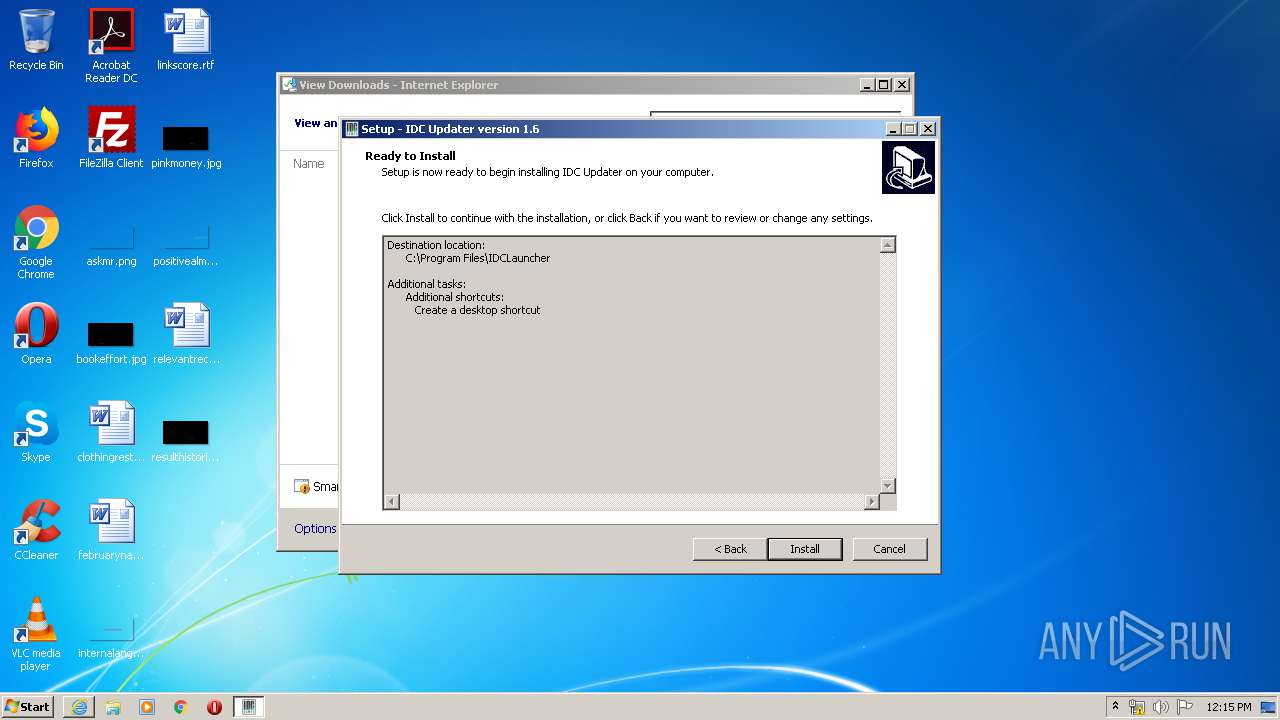
Task: Close the View Downloads window
Action: click(901, 85)
